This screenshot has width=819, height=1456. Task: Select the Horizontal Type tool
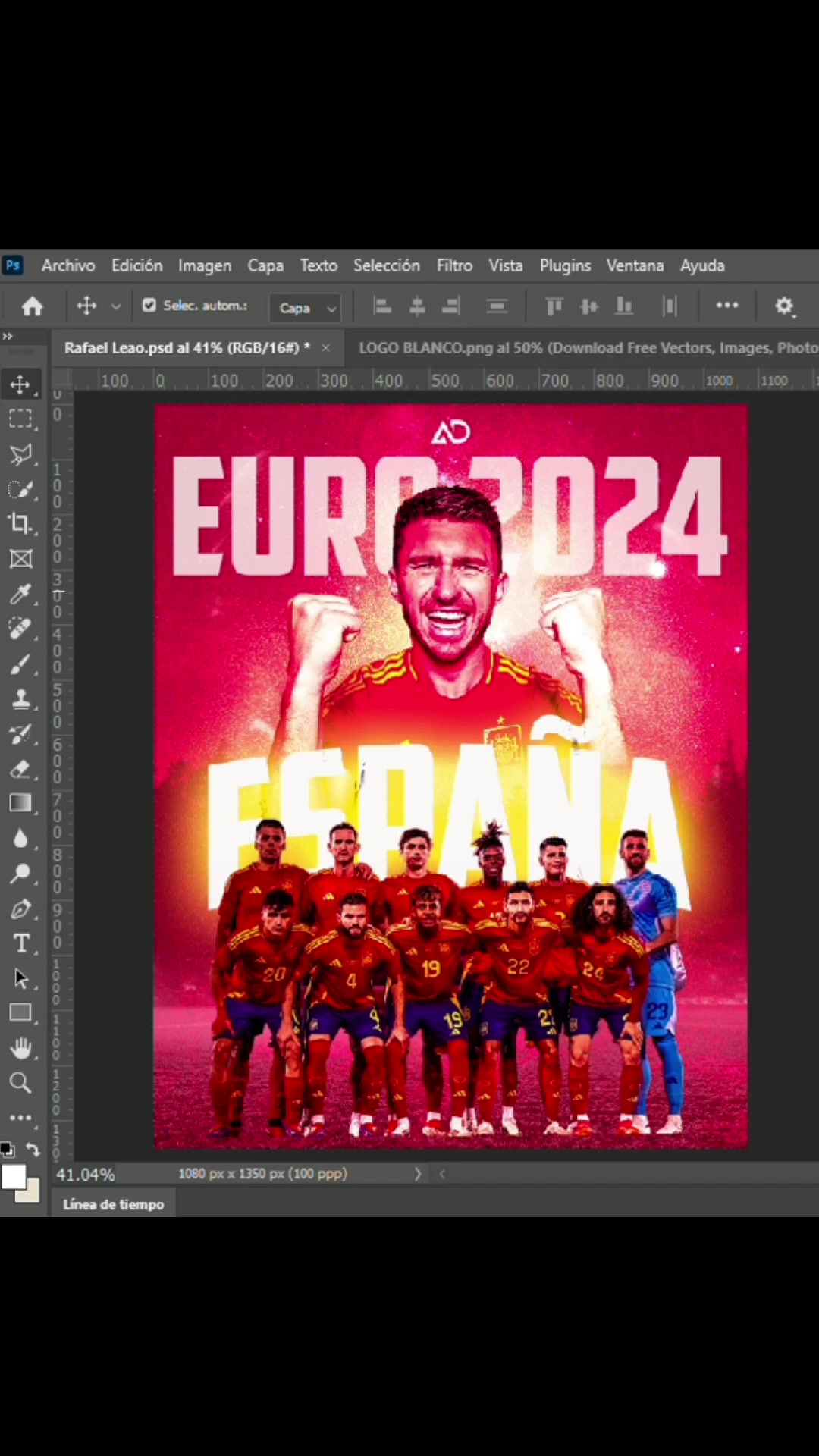click(x=20, y=943)
